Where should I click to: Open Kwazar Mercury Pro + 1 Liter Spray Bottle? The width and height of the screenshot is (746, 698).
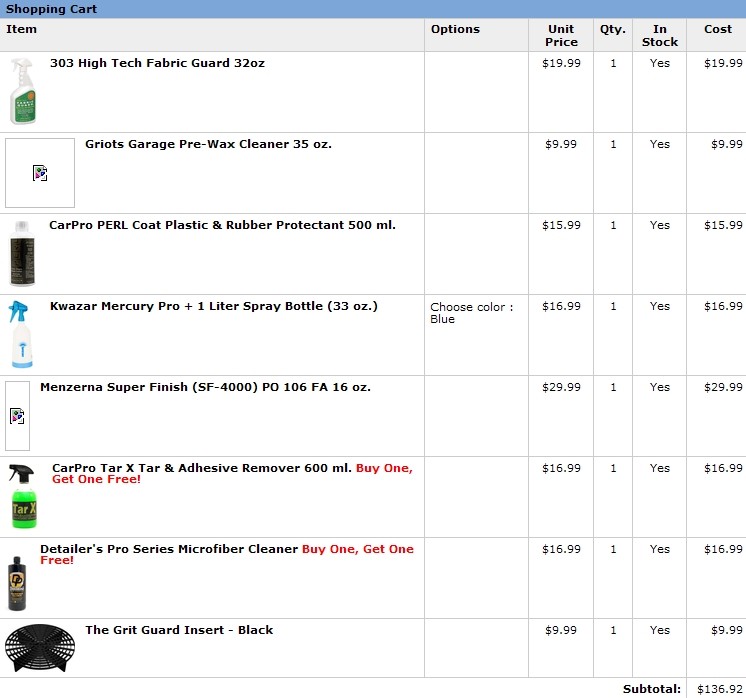214,306
